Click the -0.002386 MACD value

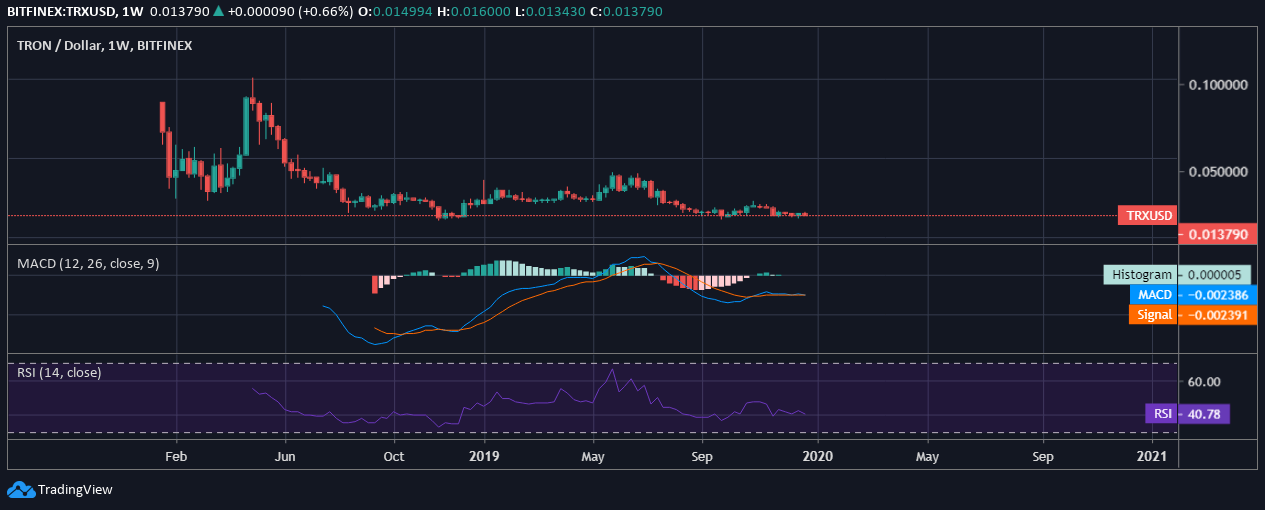[x=1216, y=294]
